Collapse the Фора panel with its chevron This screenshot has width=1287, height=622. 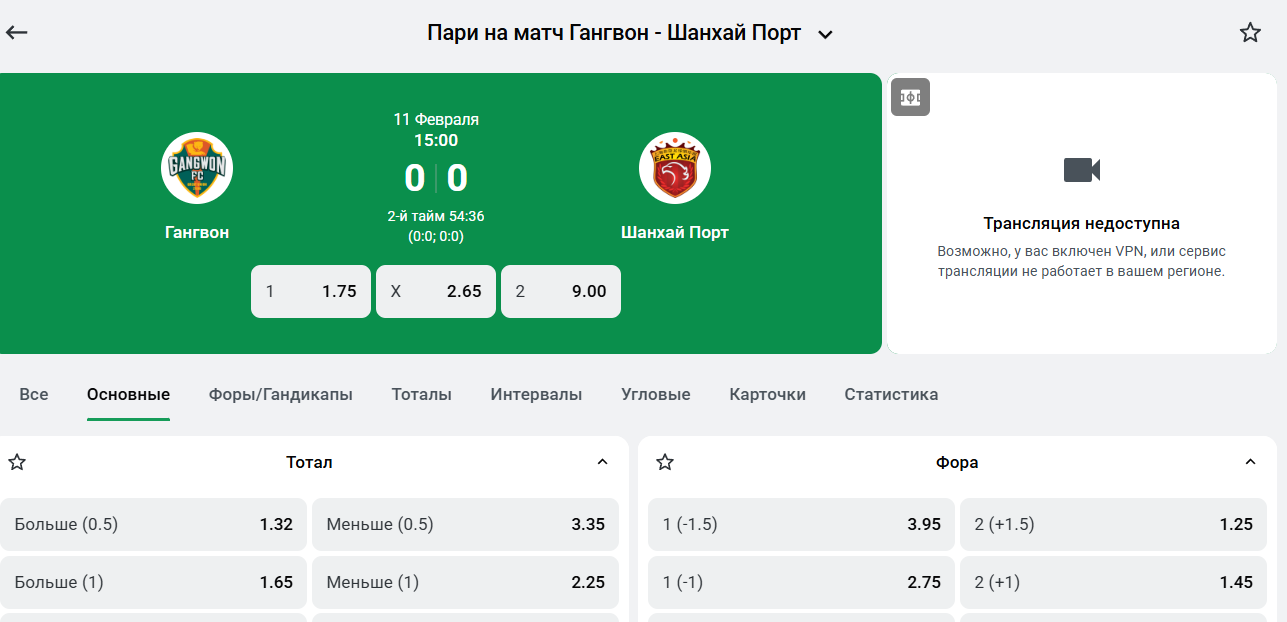coord(1250,462)
